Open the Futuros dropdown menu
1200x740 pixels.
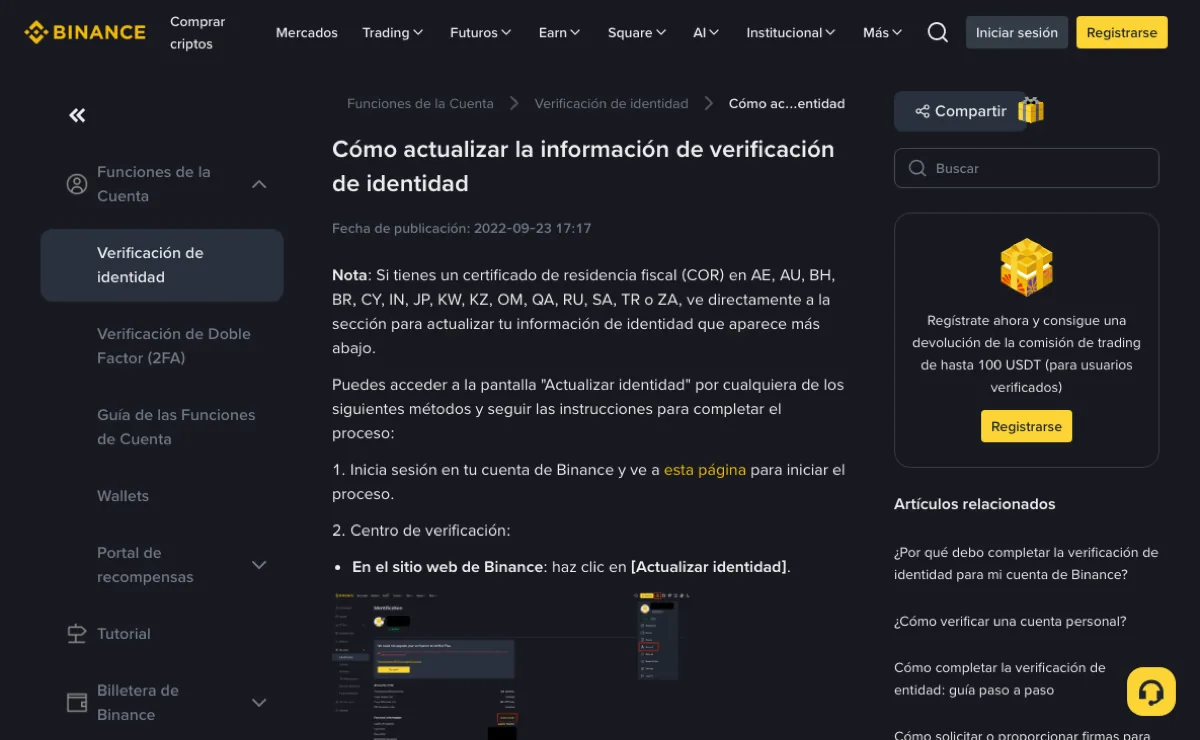tap(480, 32)
